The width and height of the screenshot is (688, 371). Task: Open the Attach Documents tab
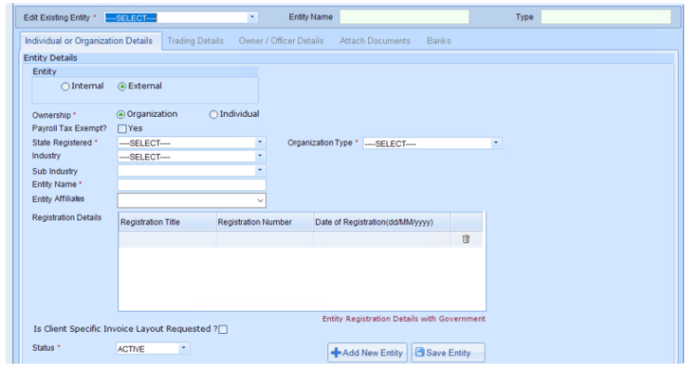pyautogui.click(x=375, y=41)
